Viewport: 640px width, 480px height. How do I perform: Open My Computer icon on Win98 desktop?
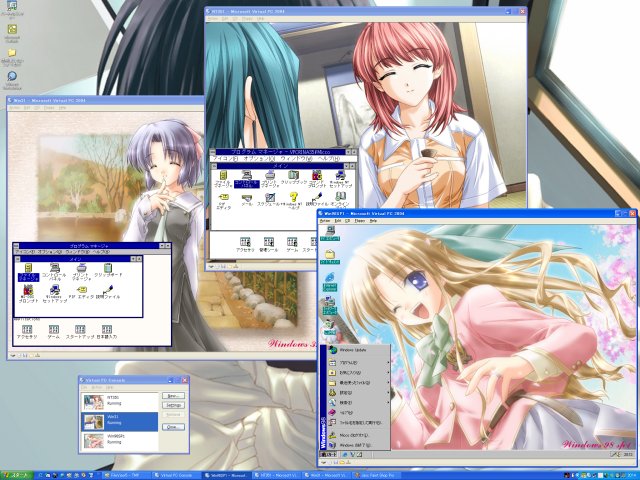[330, 233]
